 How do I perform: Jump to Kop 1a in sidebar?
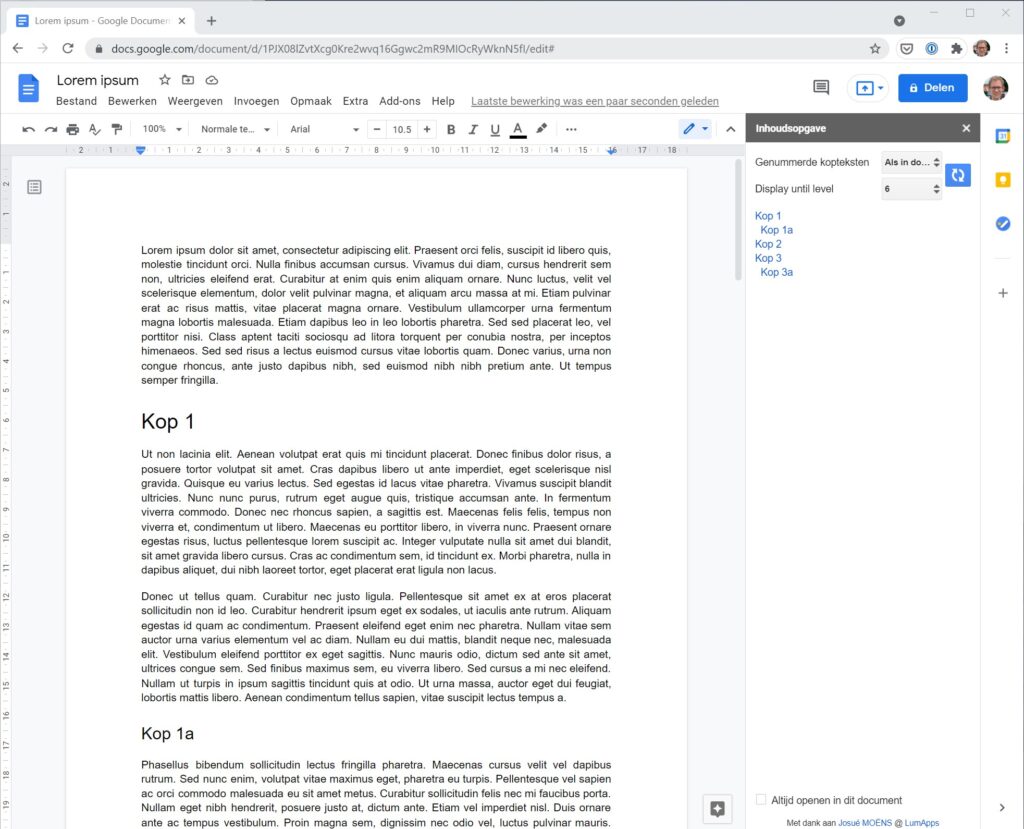(x=776, y=230)
